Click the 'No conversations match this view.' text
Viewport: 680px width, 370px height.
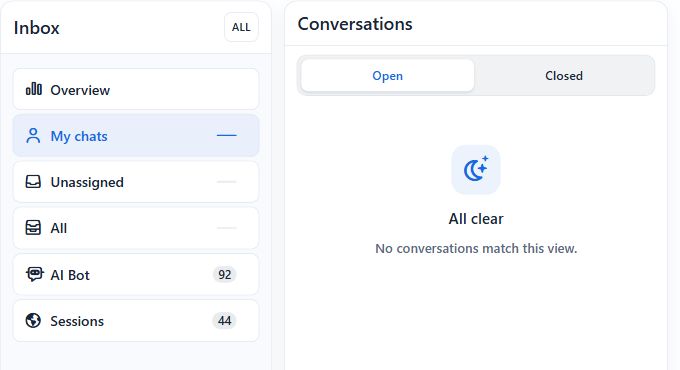click(x=476, y=249)
